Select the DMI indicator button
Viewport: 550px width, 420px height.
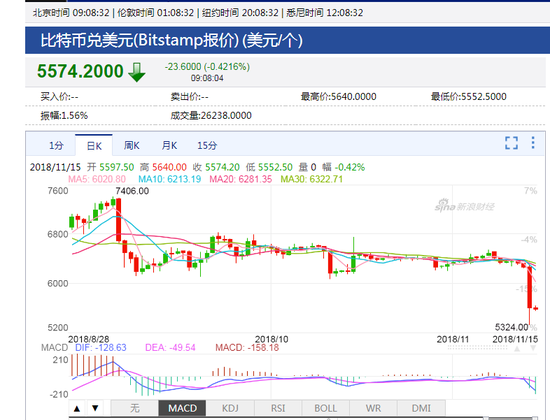click(421, 408)
